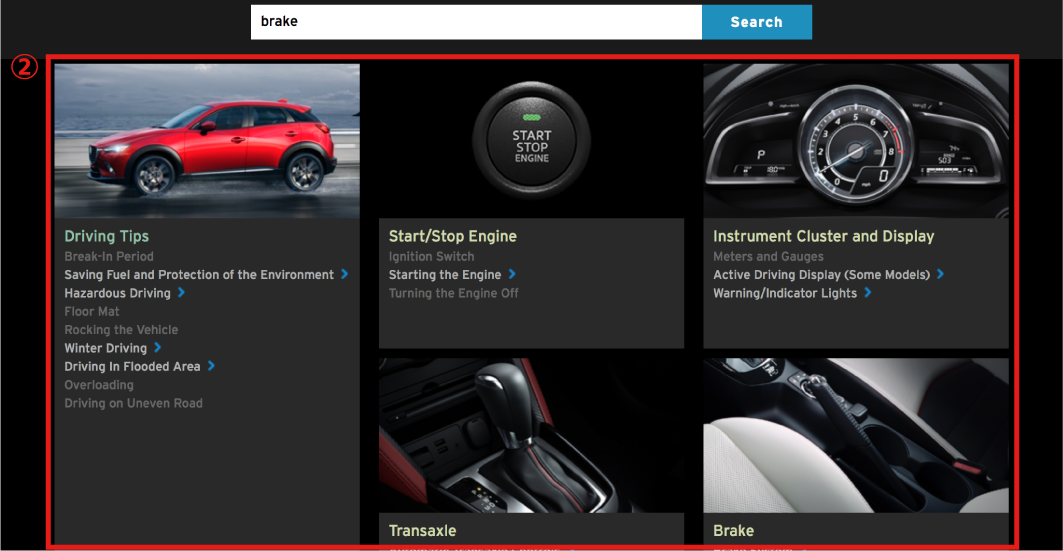Viewport: 1063px width, 551px height.
Task: Click the search field containing 'brake'
Action: (476, 22)
